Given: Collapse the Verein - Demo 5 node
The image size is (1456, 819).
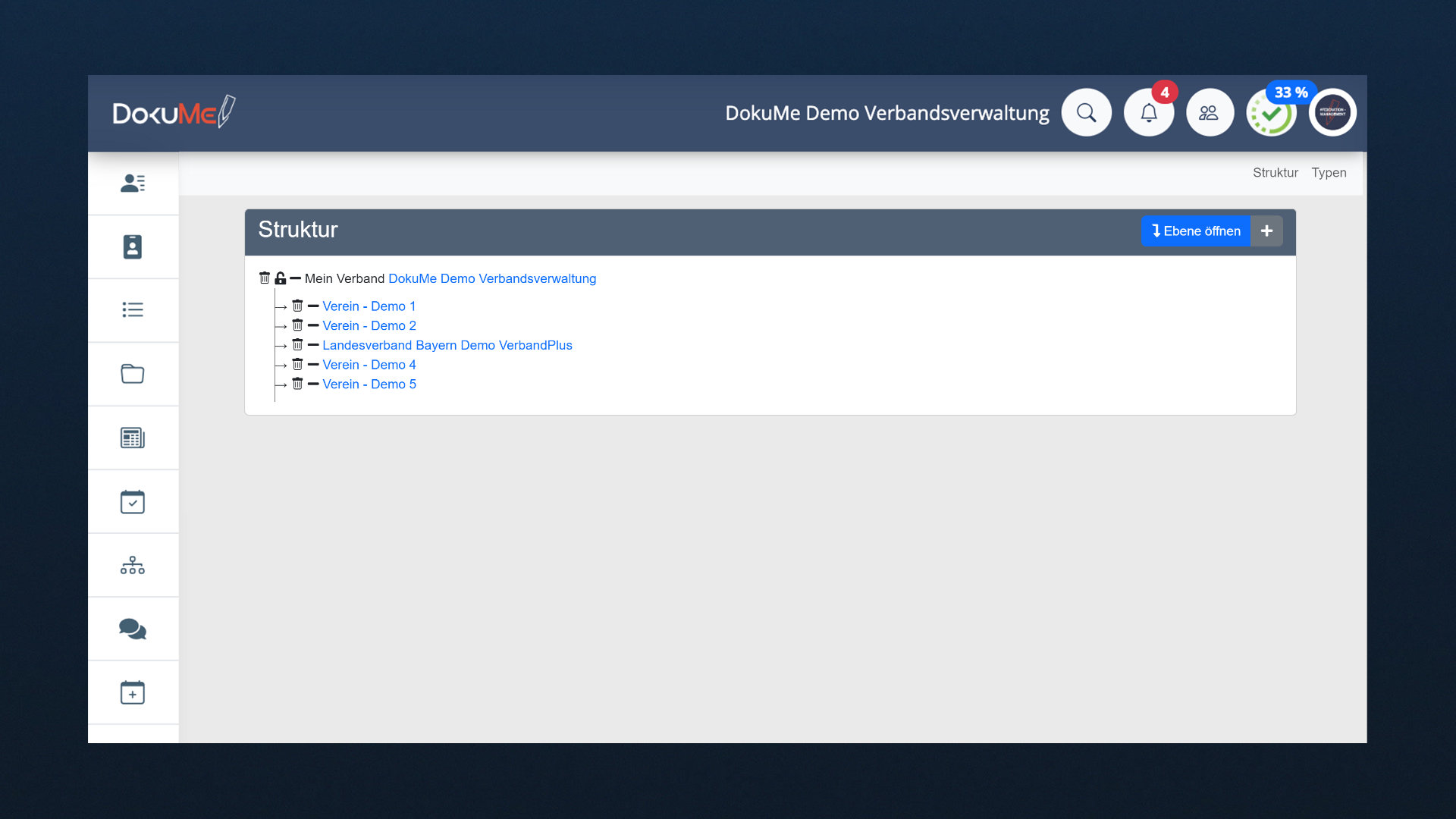Looking at the screenshot, I should point(313,384).
